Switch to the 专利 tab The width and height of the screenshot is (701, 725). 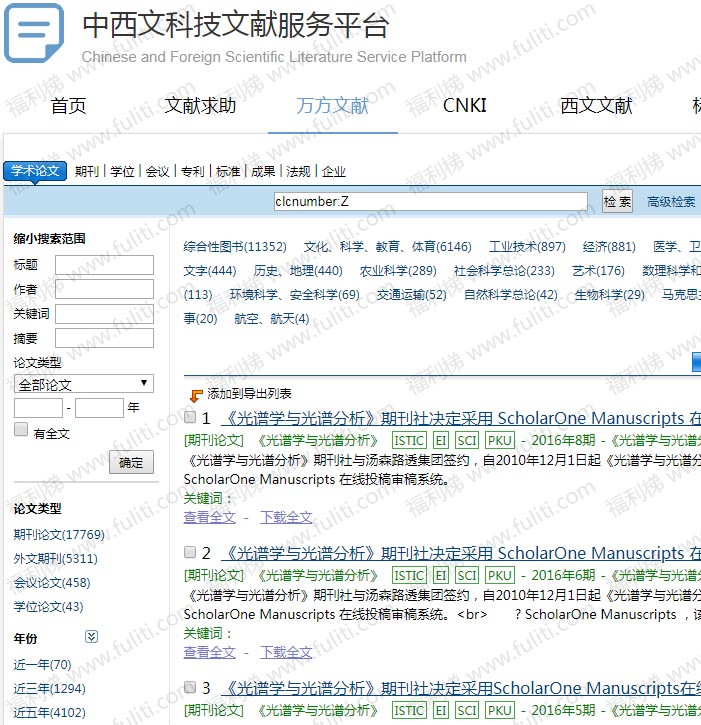click(x=193, y=172)
